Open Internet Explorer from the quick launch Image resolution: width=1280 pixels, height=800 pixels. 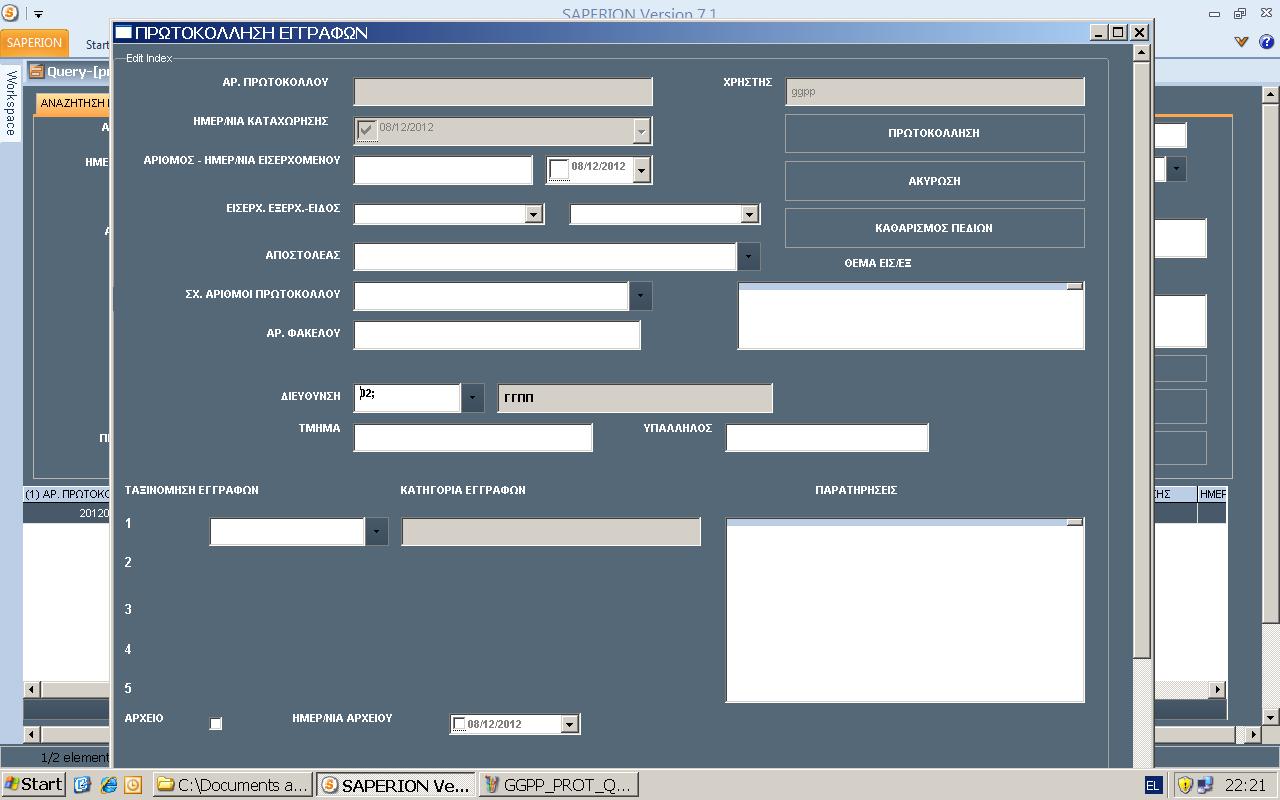click(108, 785)
